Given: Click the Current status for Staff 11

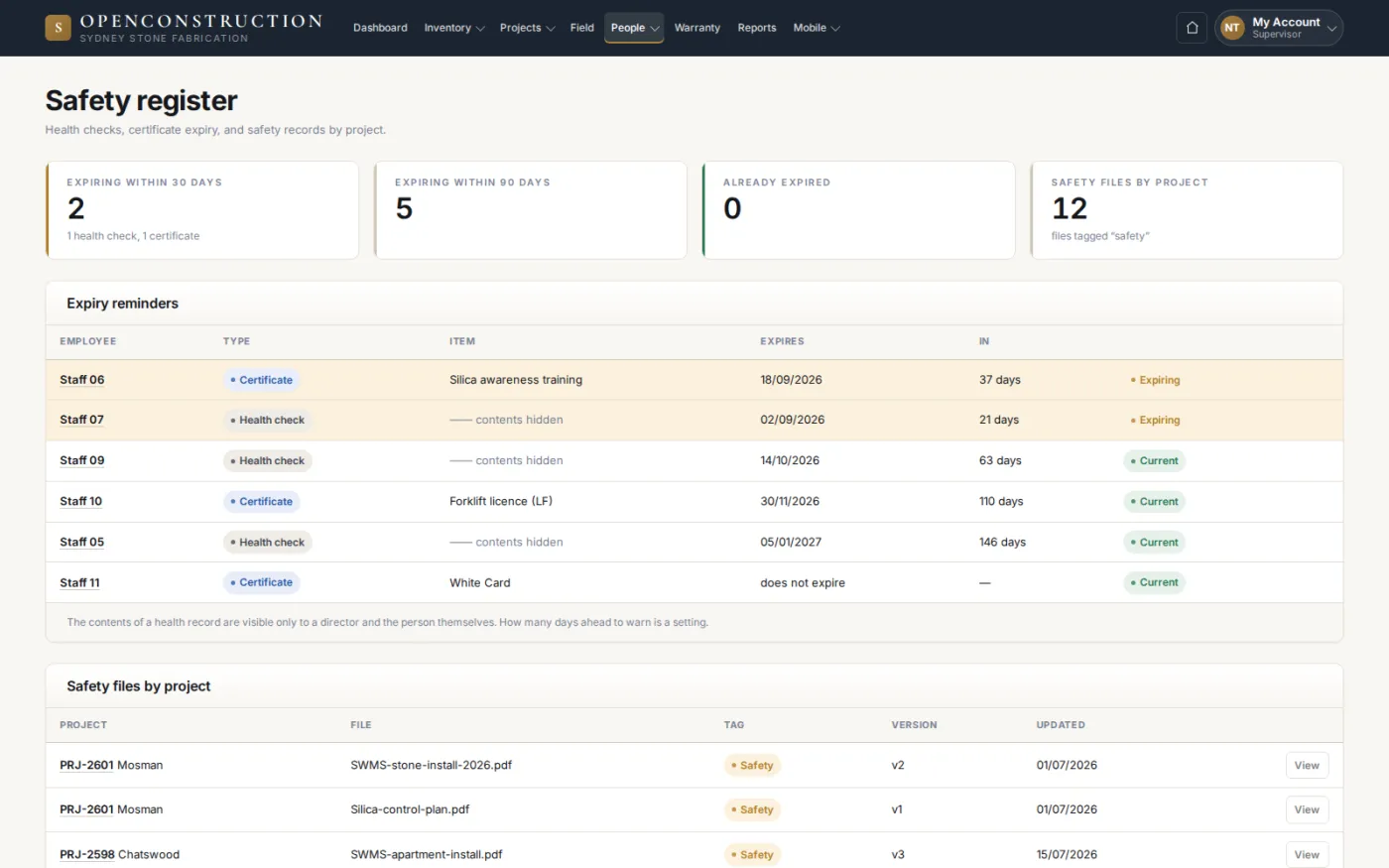Looking at the screenshot, I should 1155,582.
